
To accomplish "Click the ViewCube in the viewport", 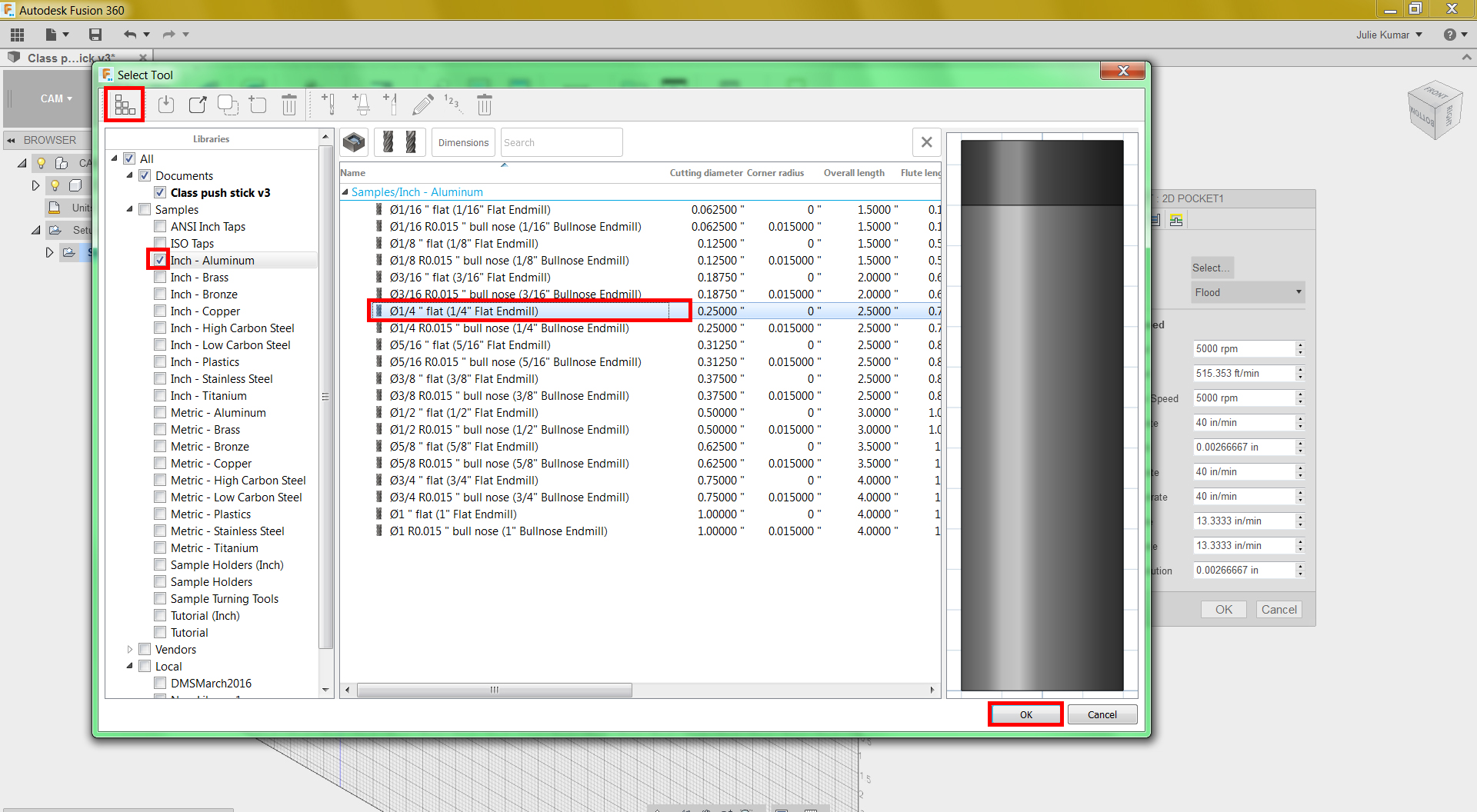I will tap(1434, 109).
